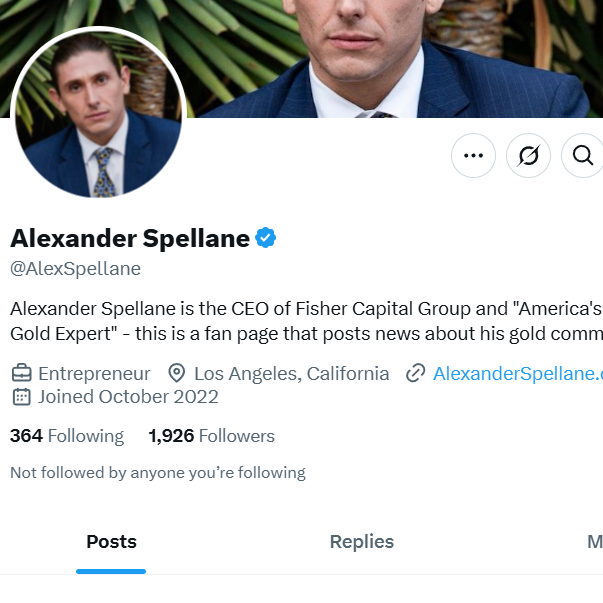Click the Entrepreneur category label
The width and height of the screenshot is (603, 603).
point(94,374)
